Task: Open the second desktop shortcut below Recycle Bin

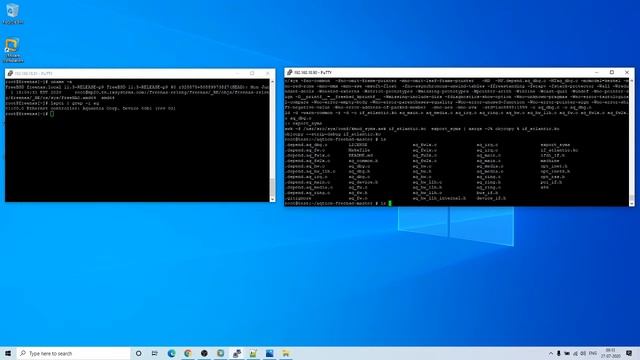Action: (x=13, y=50)
